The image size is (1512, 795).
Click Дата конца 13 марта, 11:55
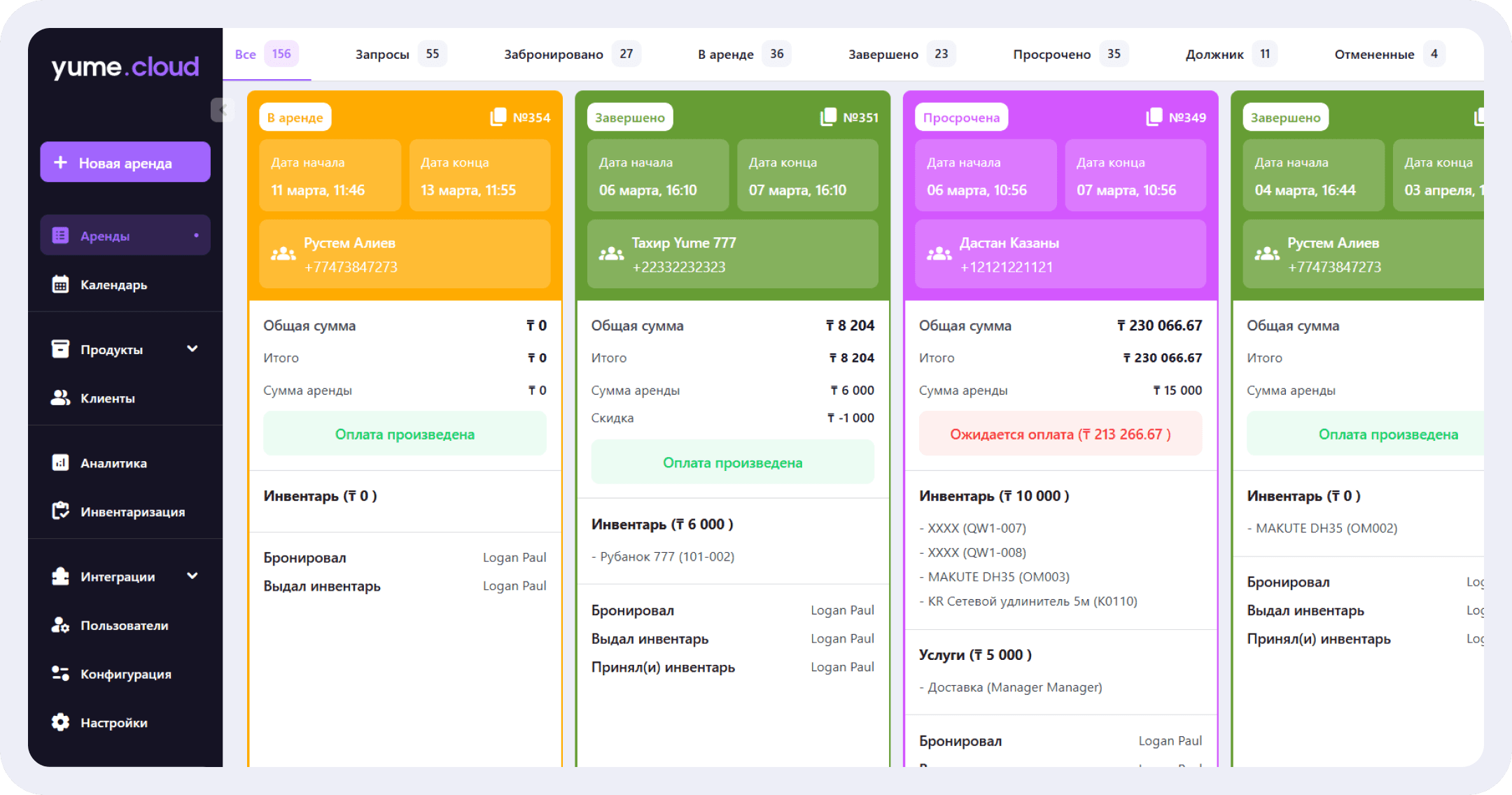click(x=479, y=175)
